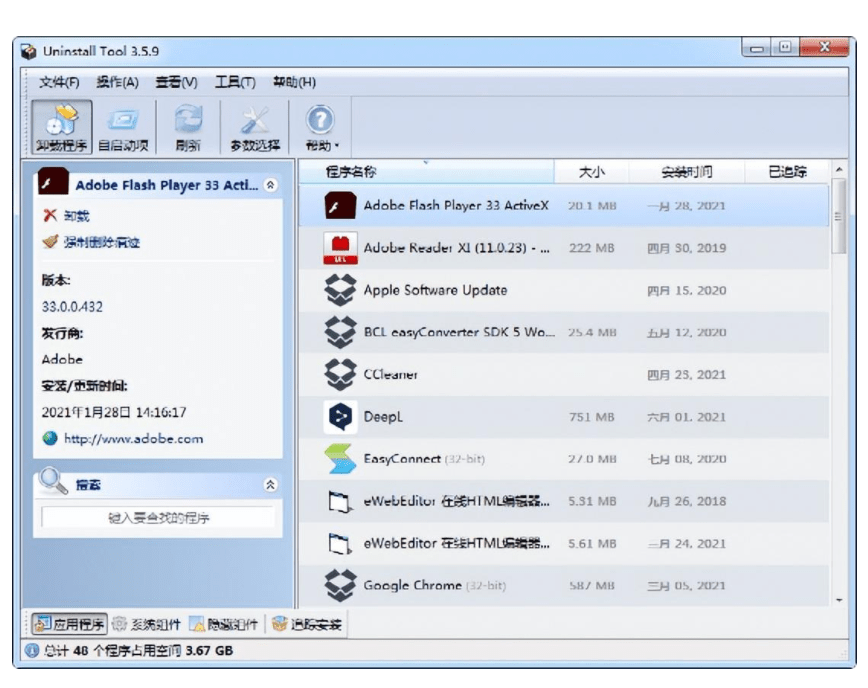
Task: Open the 工具(T) menu
Action: [x=235, y=82]
